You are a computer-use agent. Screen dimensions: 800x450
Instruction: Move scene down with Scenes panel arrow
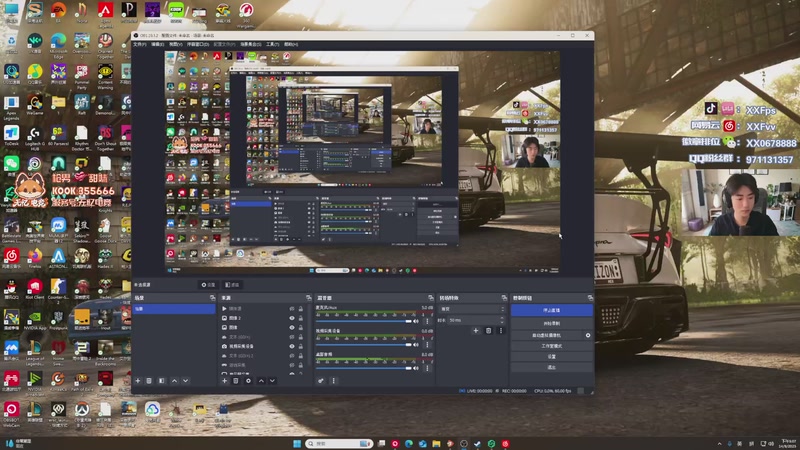[x=186, y=381]
